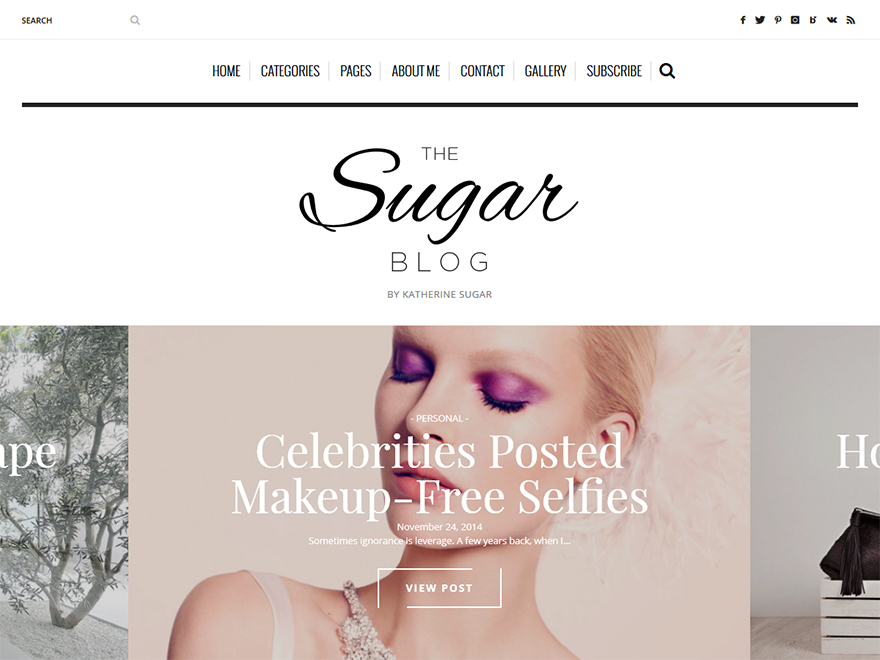Open the VK social icon
Screen dimensions: 880x660
832,20
